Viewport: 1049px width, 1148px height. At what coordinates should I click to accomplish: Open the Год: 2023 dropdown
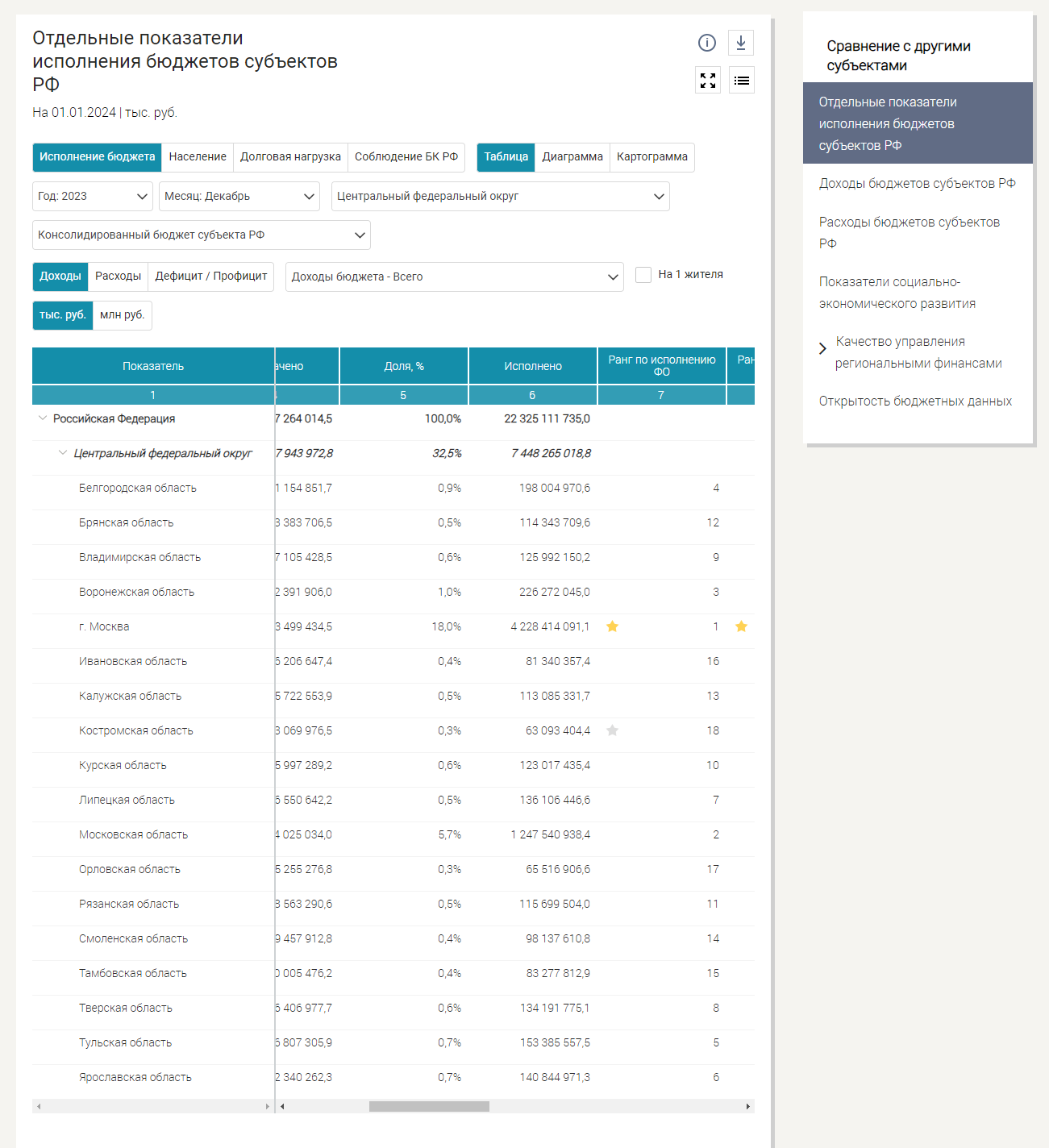pos(93,196)
